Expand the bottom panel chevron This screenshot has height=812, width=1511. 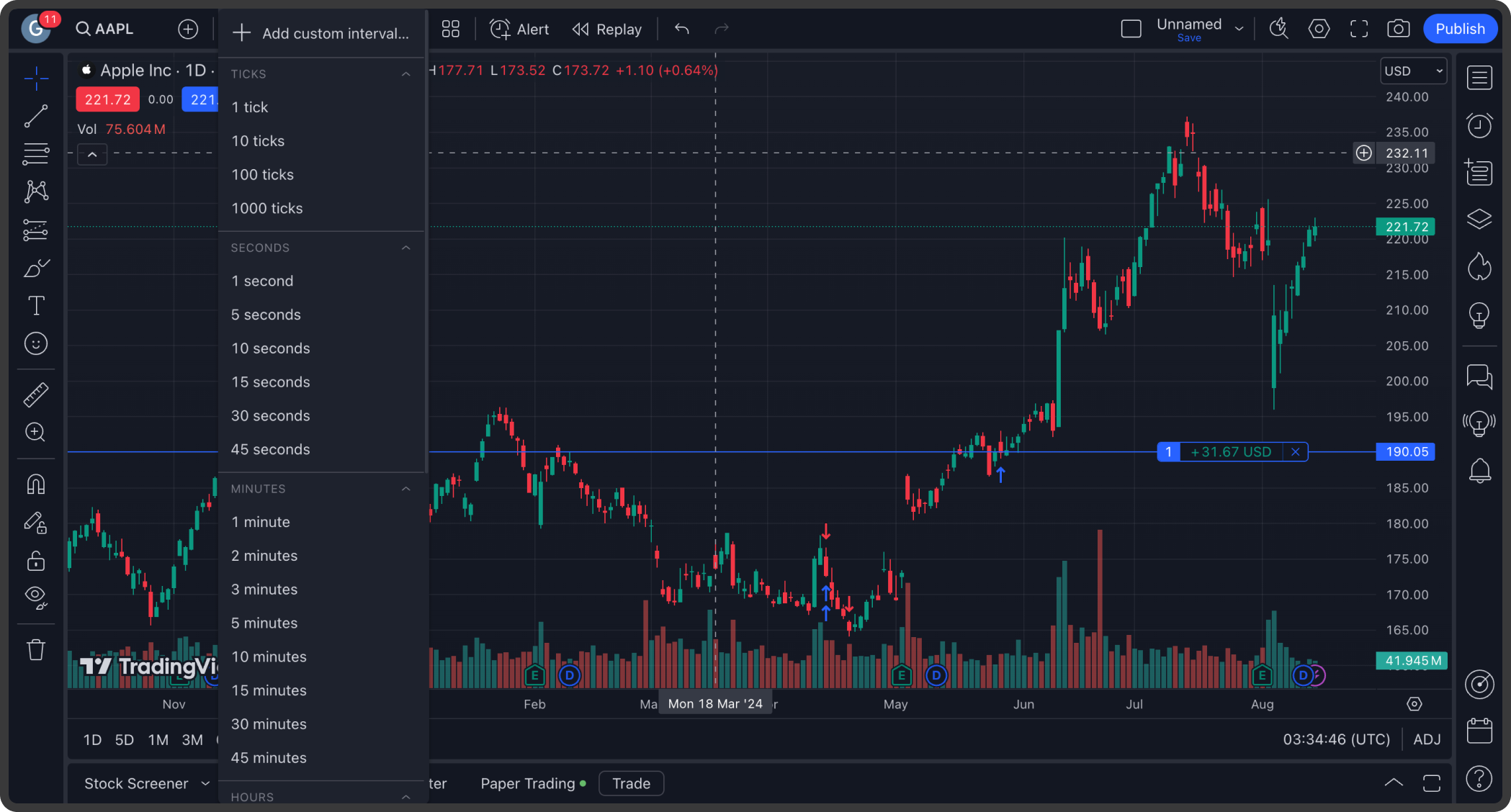(1394, 783)
